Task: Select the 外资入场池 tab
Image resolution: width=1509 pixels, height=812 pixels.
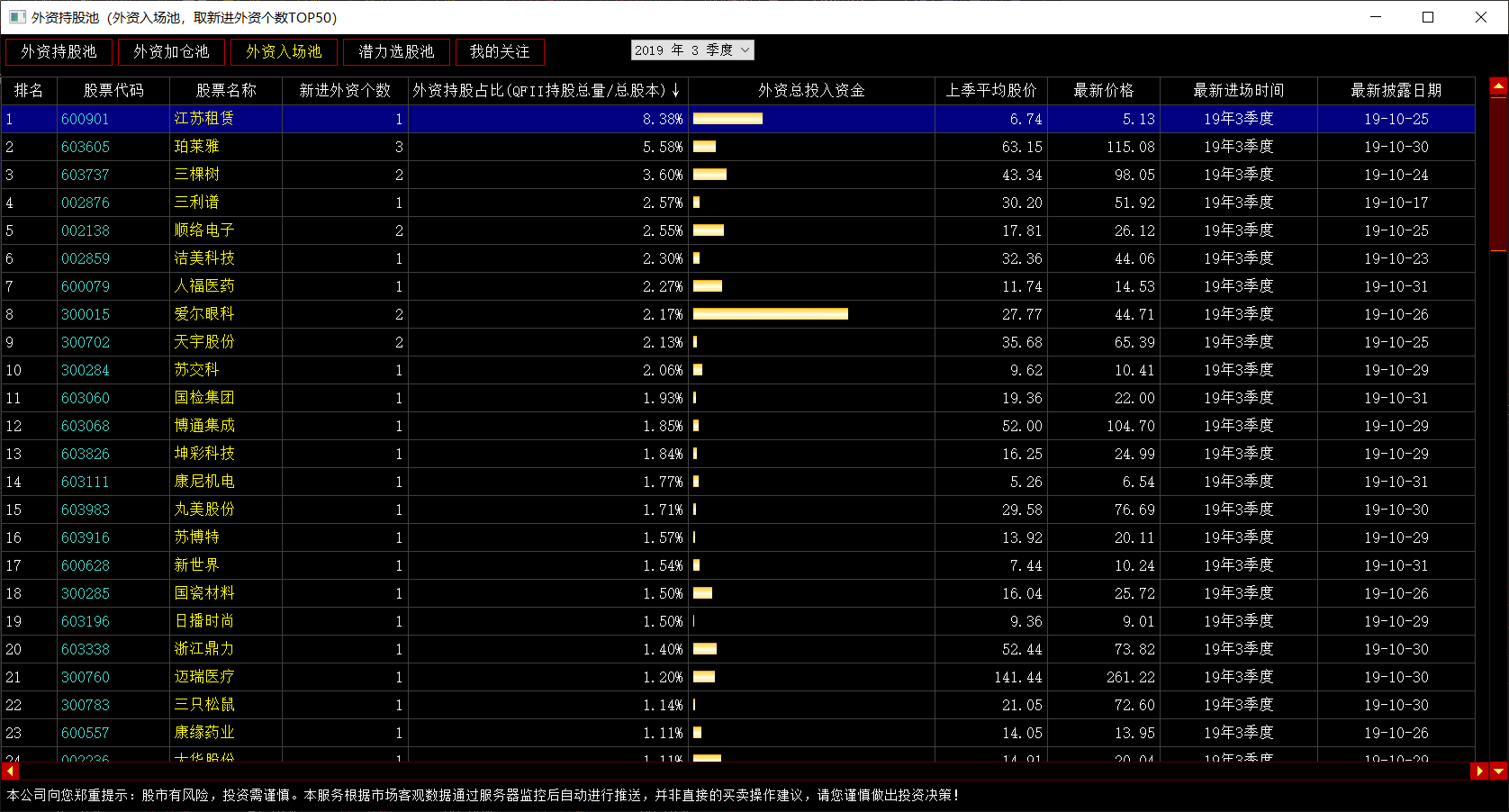Action: [284, 52]
